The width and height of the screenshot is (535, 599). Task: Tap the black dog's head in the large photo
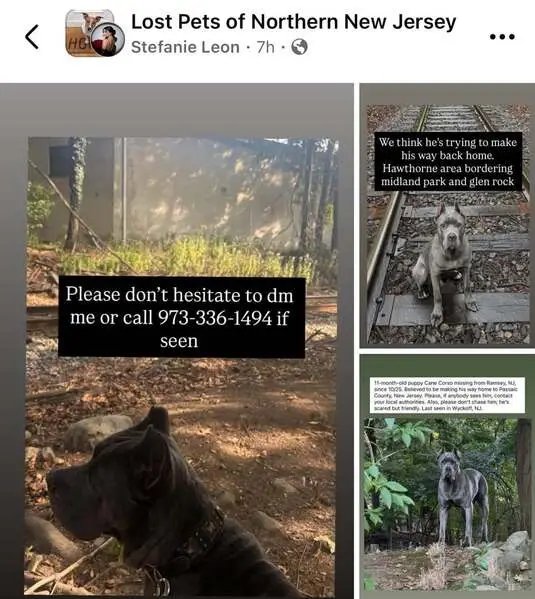(115, 478)
